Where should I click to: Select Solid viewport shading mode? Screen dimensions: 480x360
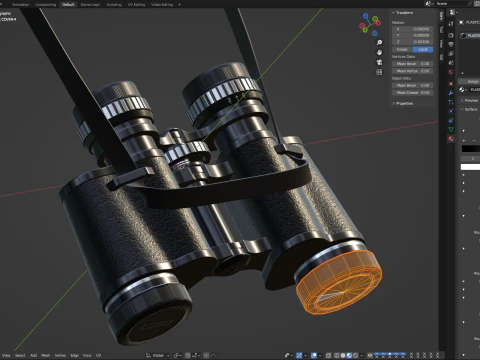[343, 355]
